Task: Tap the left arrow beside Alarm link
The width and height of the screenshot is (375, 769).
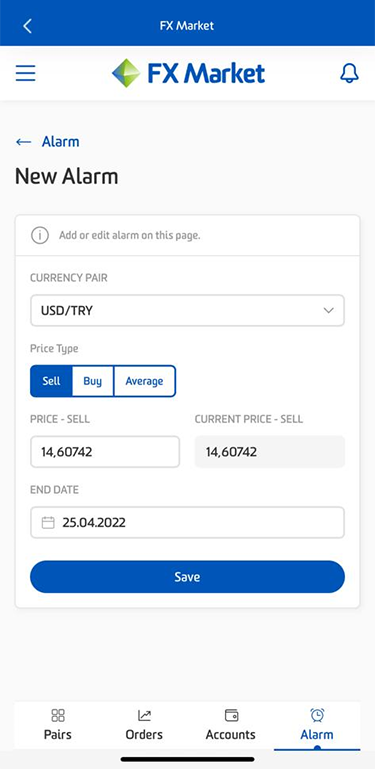Action: pyautogui.click(x=24, y=142)
